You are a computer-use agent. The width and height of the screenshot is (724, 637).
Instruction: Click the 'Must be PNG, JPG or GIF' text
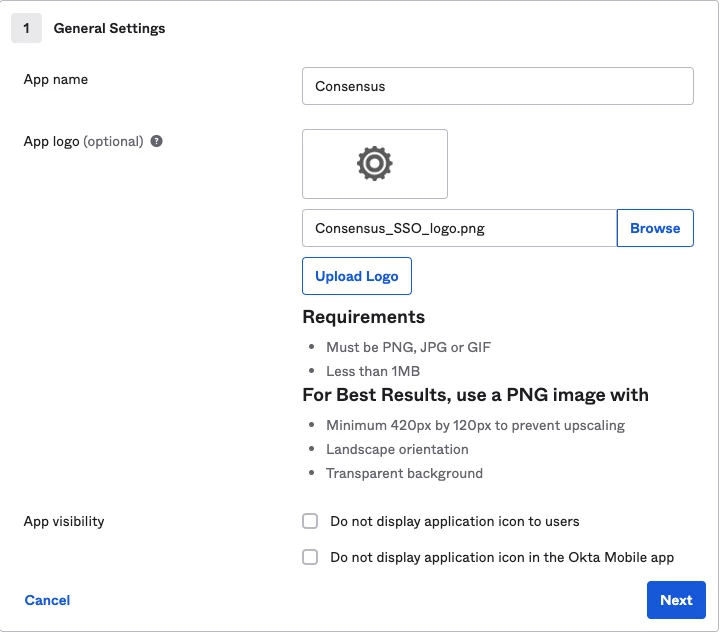pos(408,347)
